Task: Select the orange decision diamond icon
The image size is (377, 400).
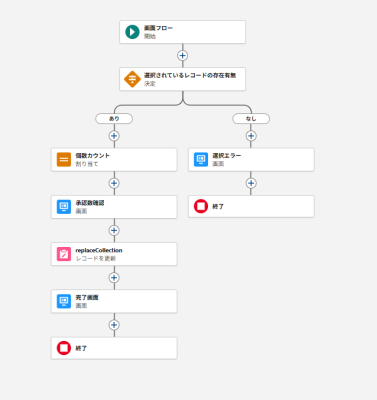Action: tap(132, 79)
